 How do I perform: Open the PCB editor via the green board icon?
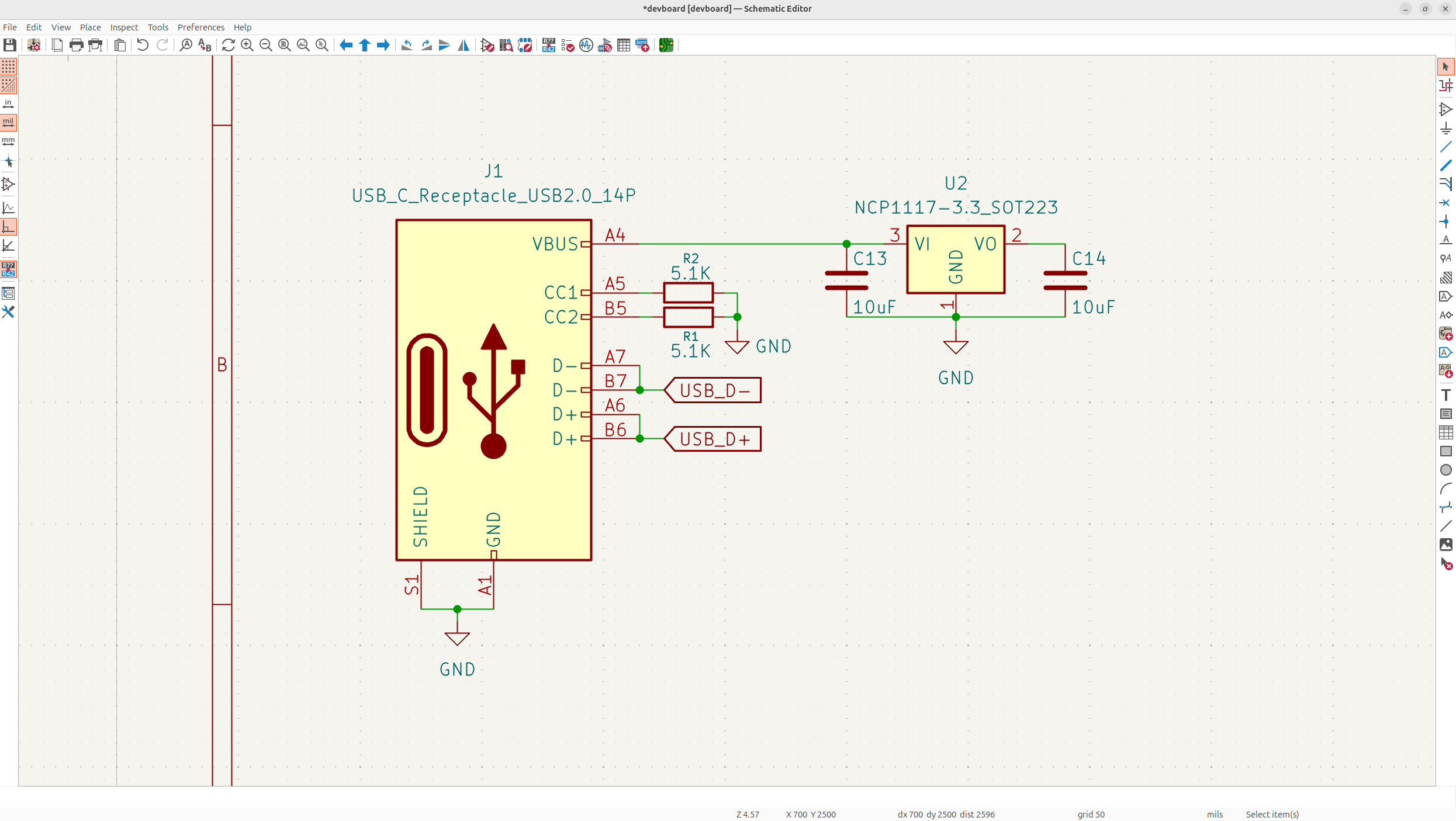666,45
